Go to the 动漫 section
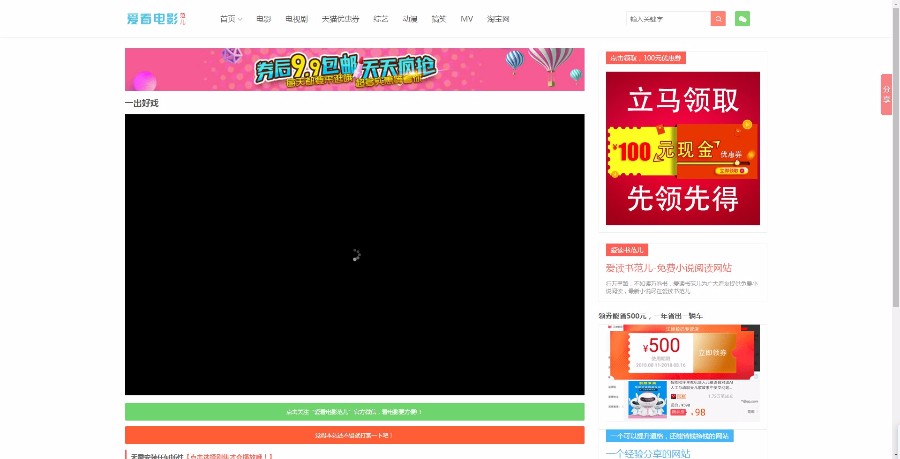The width and height of the screenshot is (900, 459). (410, 19)
